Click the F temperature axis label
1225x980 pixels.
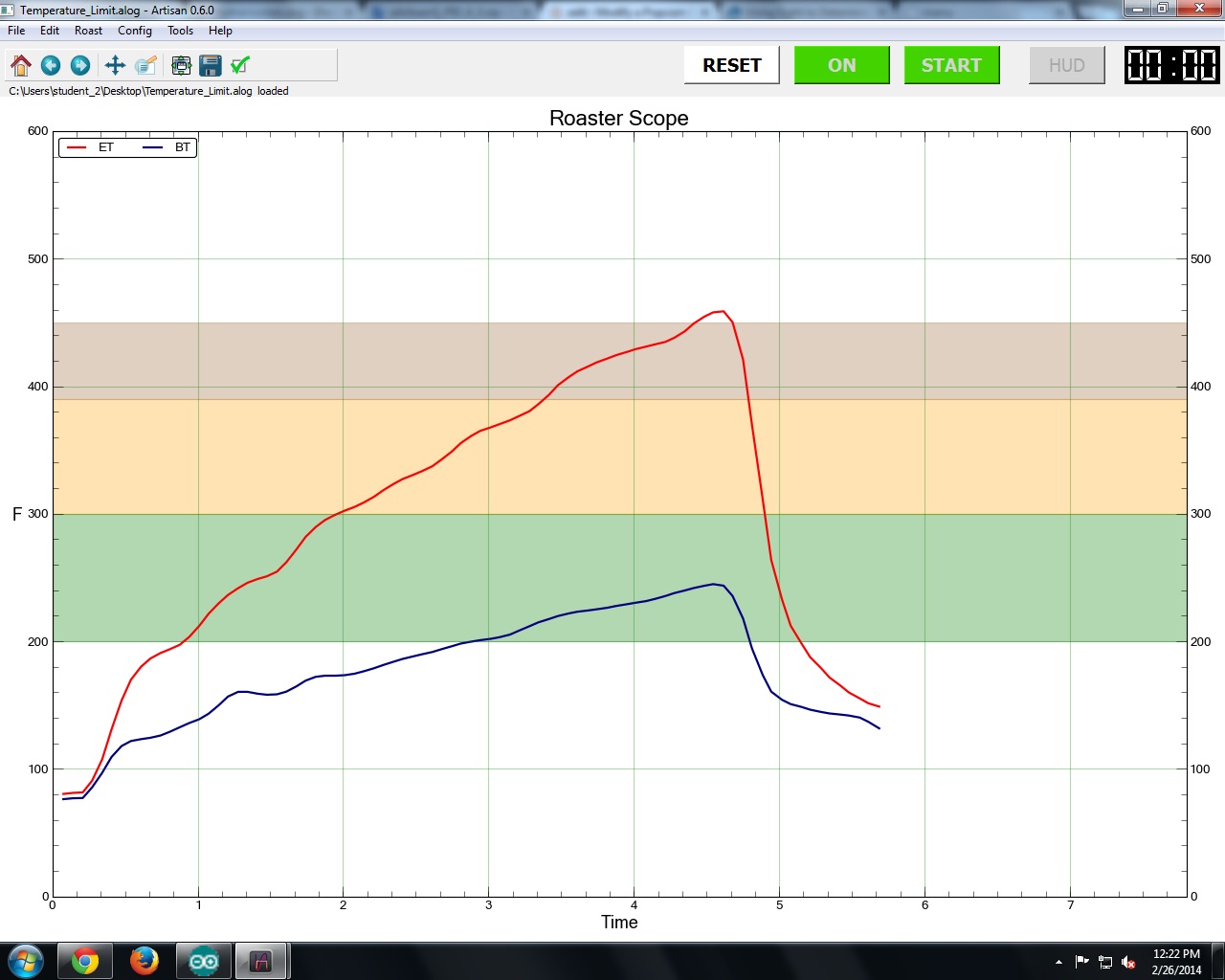click(x=17, y=514)
